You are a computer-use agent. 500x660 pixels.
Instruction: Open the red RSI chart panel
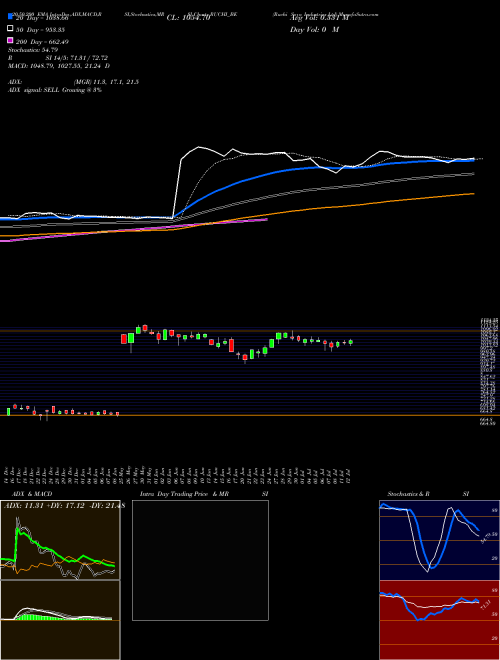439,620
